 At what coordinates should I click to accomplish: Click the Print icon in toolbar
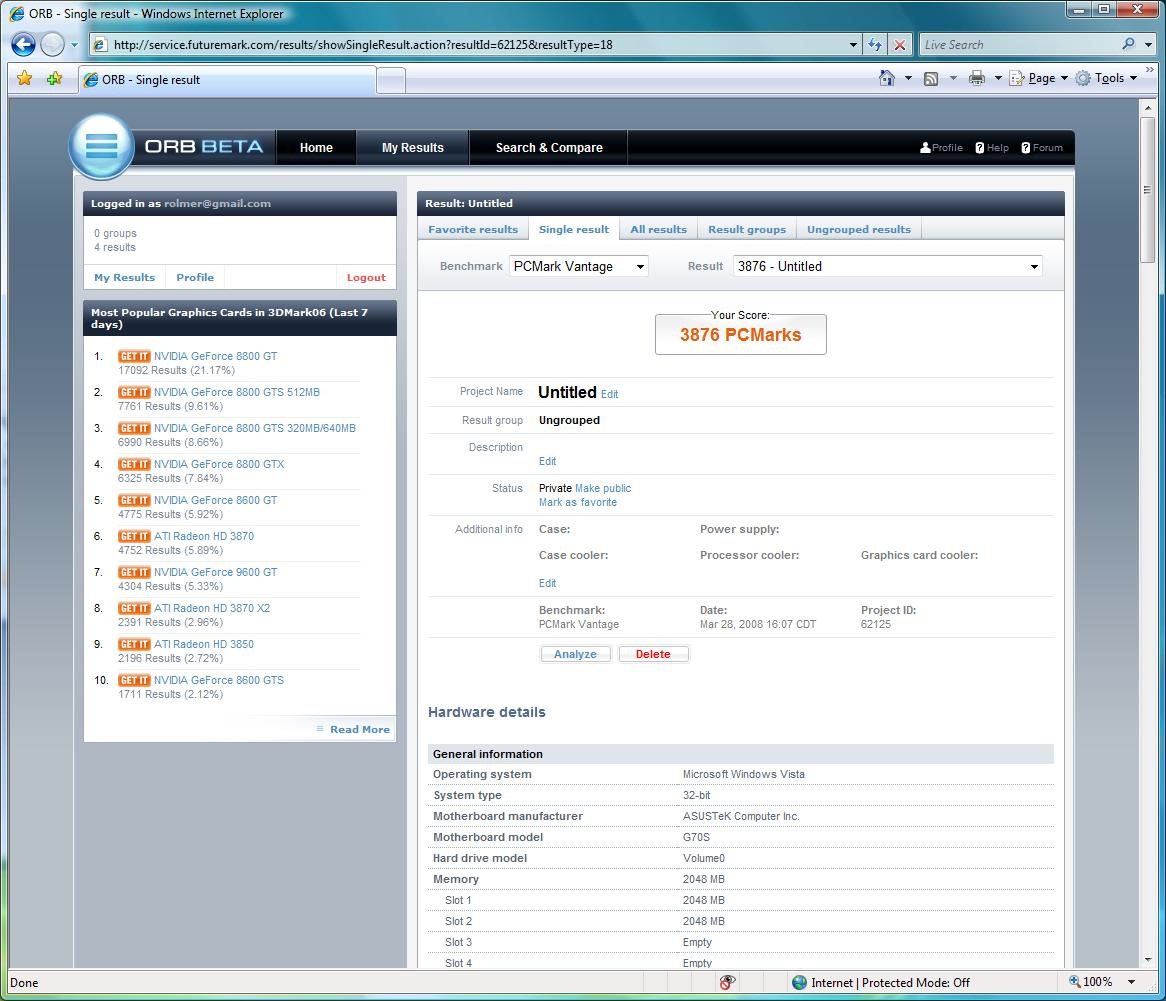point(976,78)
